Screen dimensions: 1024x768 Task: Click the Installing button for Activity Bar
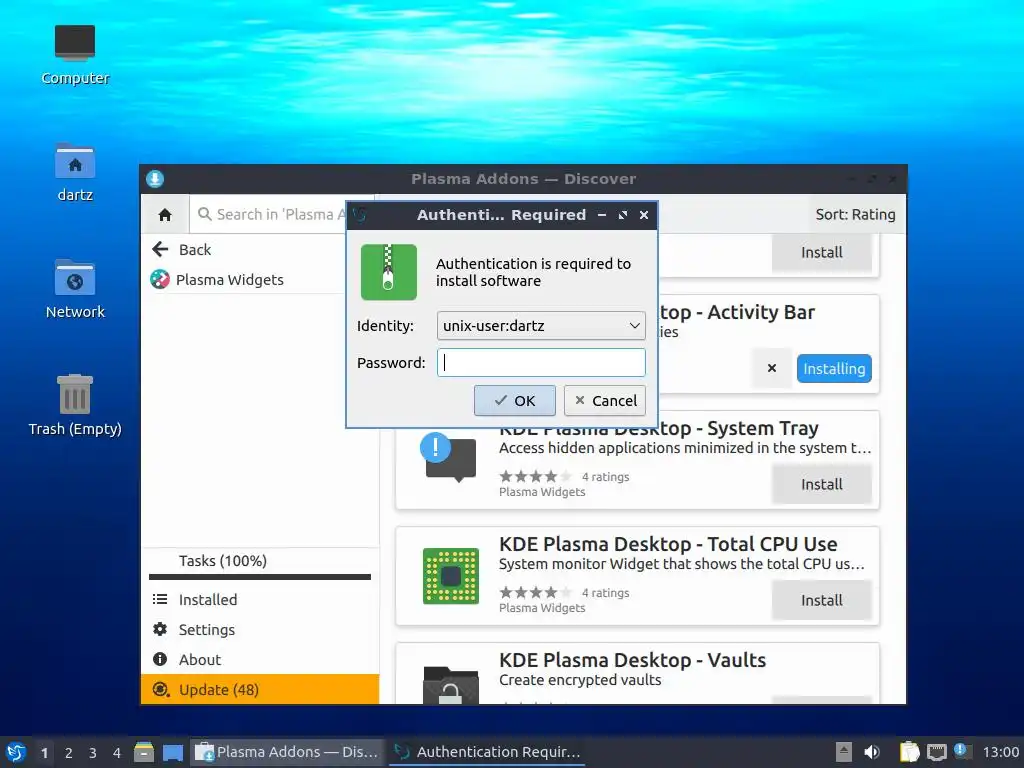click(x=834, y=368)
